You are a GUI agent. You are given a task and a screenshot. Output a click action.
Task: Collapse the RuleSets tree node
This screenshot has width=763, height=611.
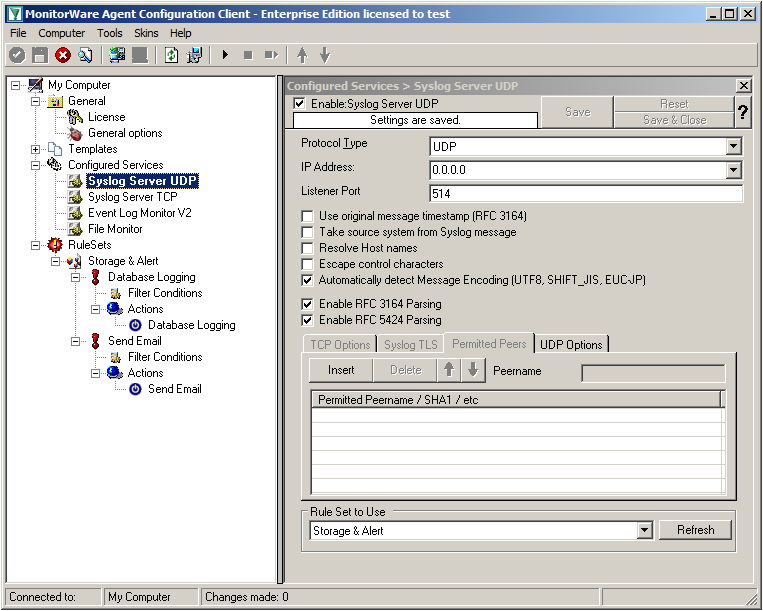(x=36, y=245)
